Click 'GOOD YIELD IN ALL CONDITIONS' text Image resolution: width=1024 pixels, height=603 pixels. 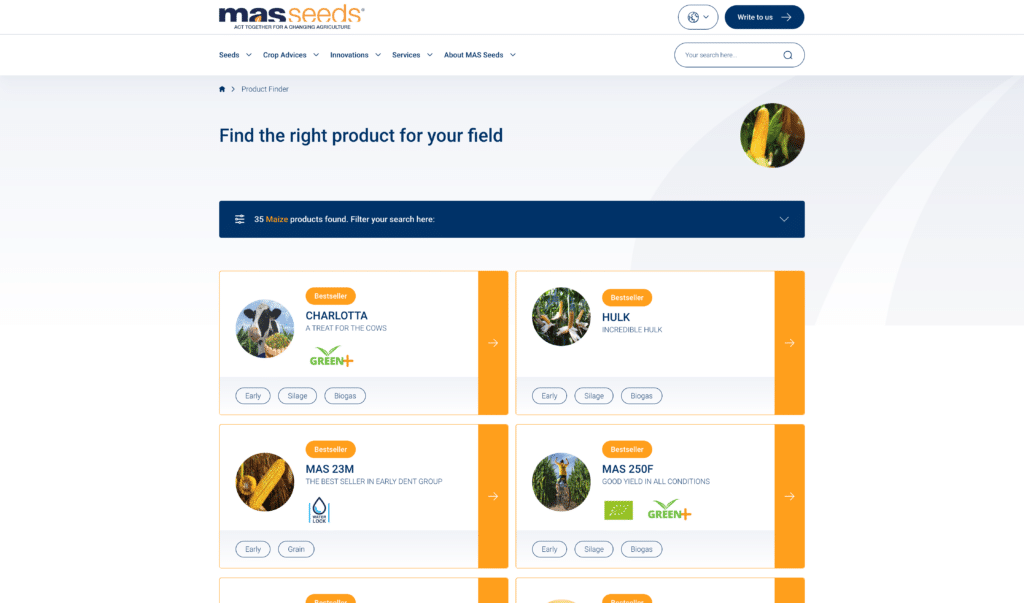656,481
